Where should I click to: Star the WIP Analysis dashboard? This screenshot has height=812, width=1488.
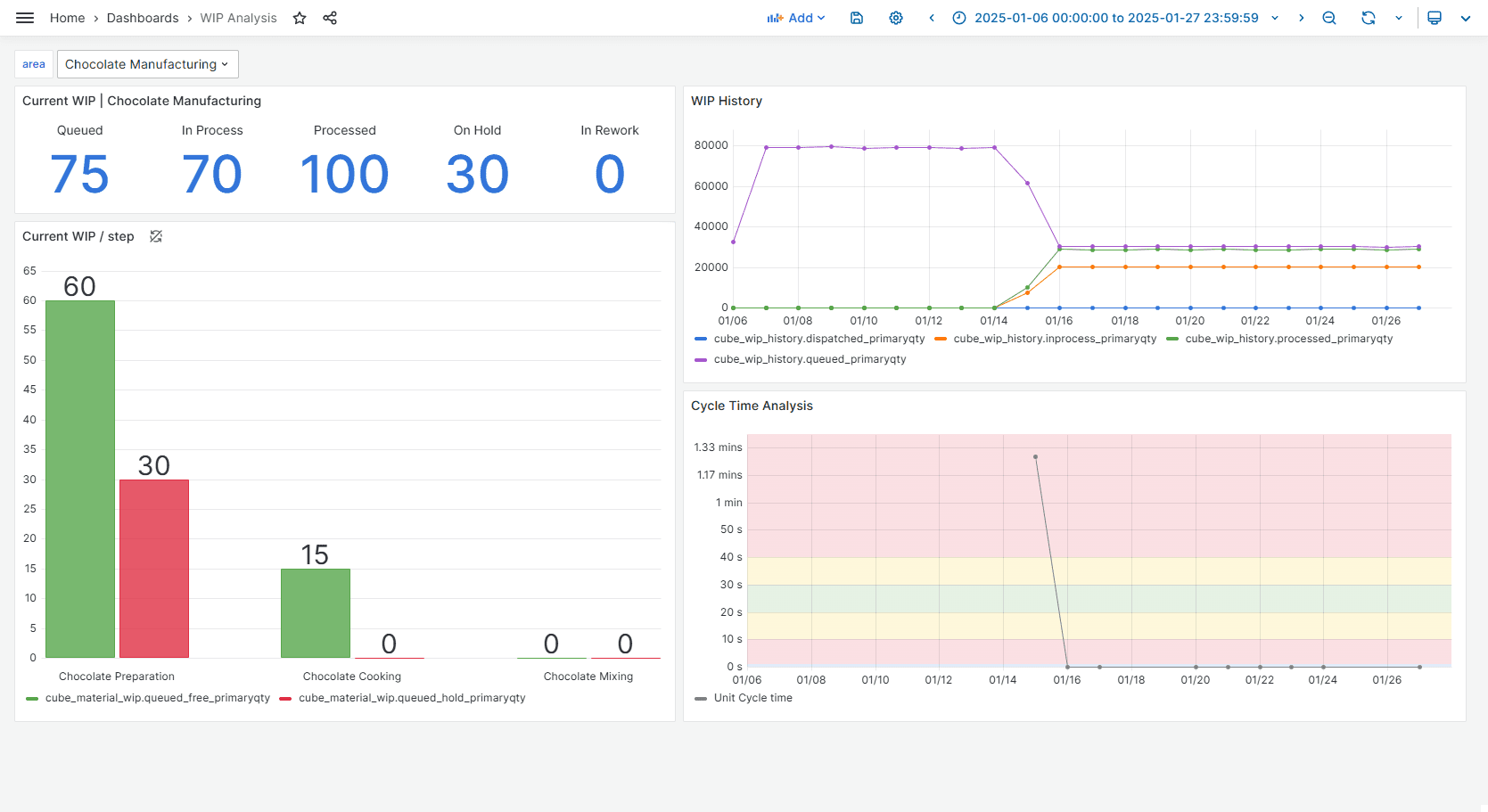pyautogui.click(x=300, y=18)
